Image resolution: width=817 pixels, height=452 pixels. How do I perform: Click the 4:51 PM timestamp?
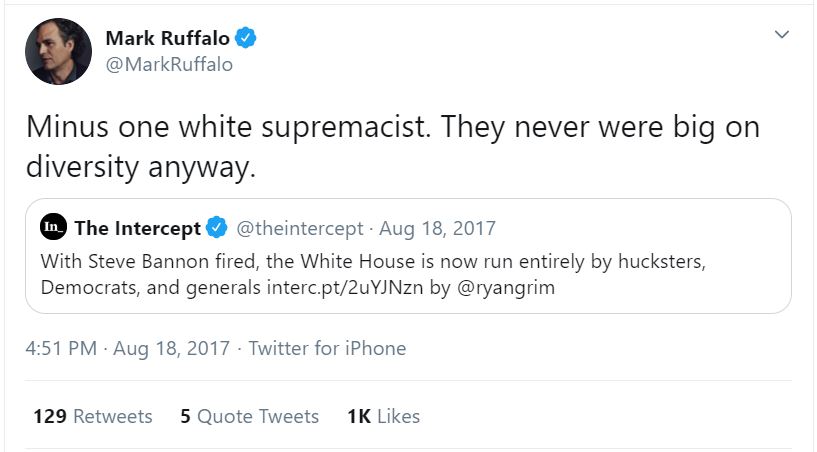tap(61, 349)
